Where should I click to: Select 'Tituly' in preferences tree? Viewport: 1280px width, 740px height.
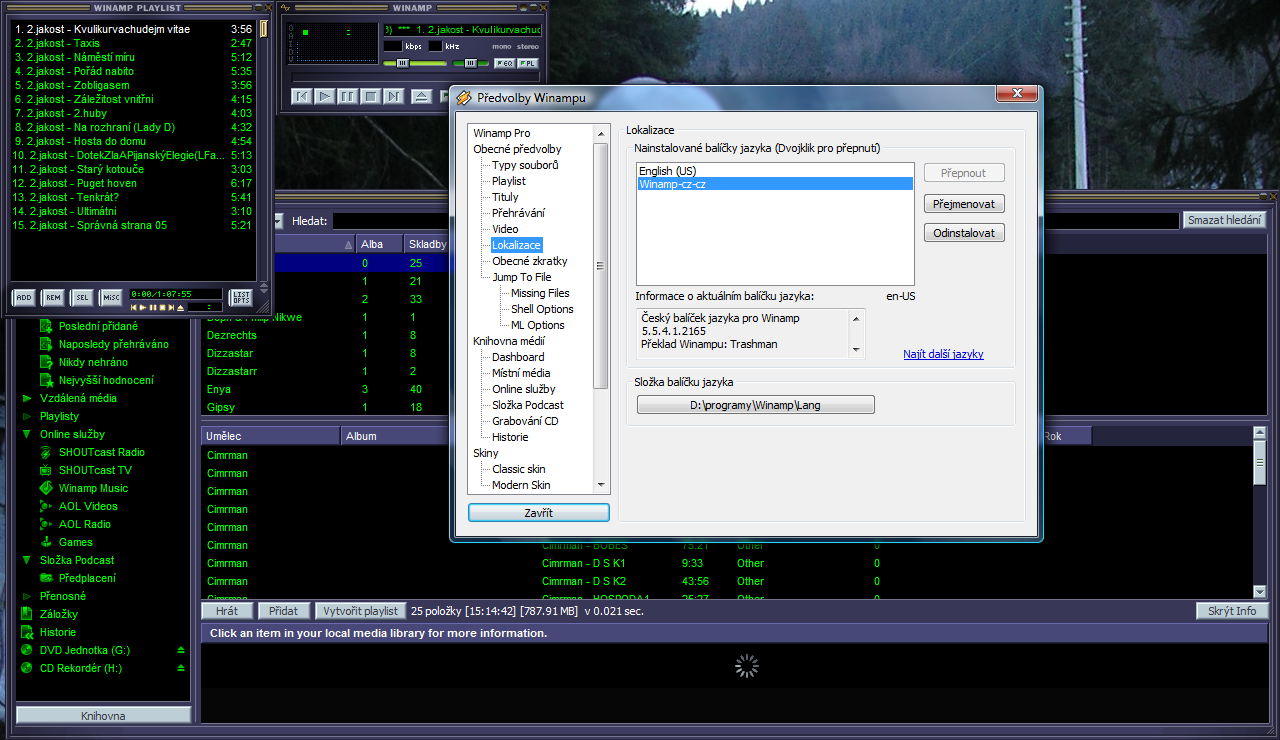[x=505, y=197]
